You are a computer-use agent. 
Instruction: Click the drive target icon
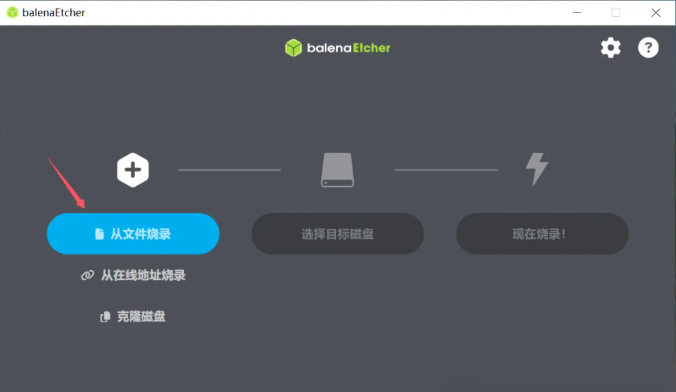tap(337, 170)
